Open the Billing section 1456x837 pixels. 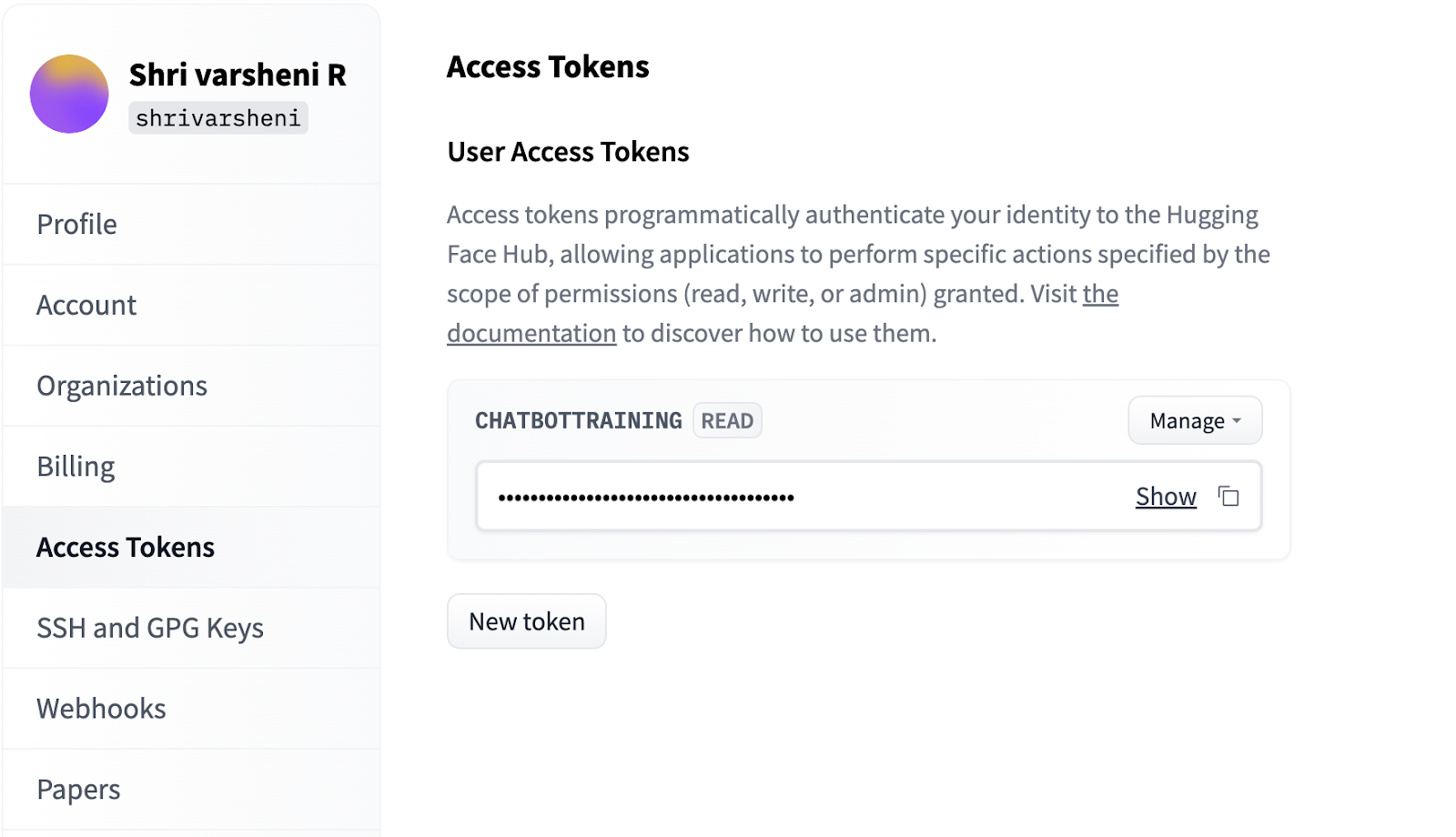tap(76, 466)
